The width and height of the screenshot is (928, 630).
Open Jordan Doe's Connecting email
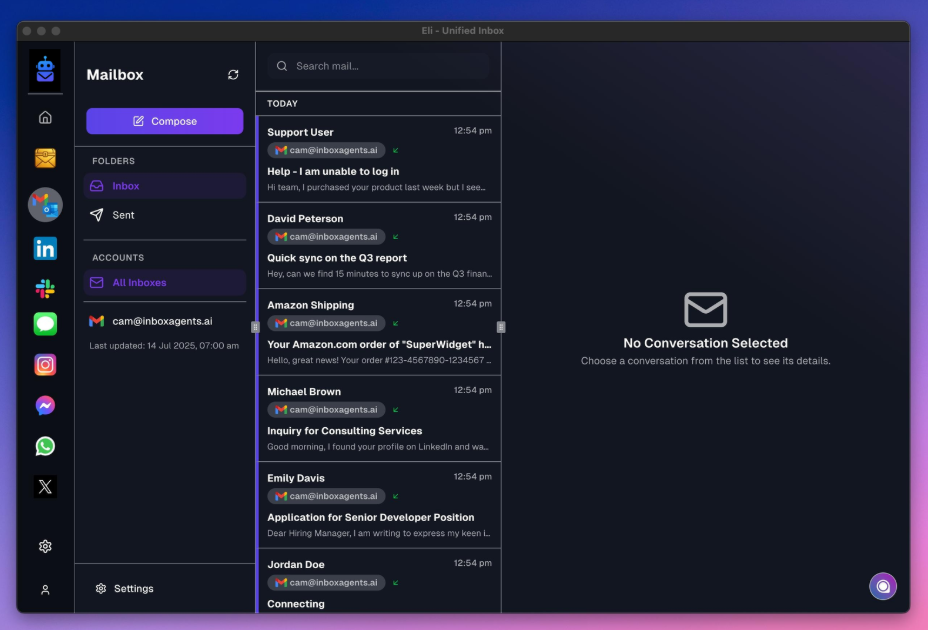[379, 581]
